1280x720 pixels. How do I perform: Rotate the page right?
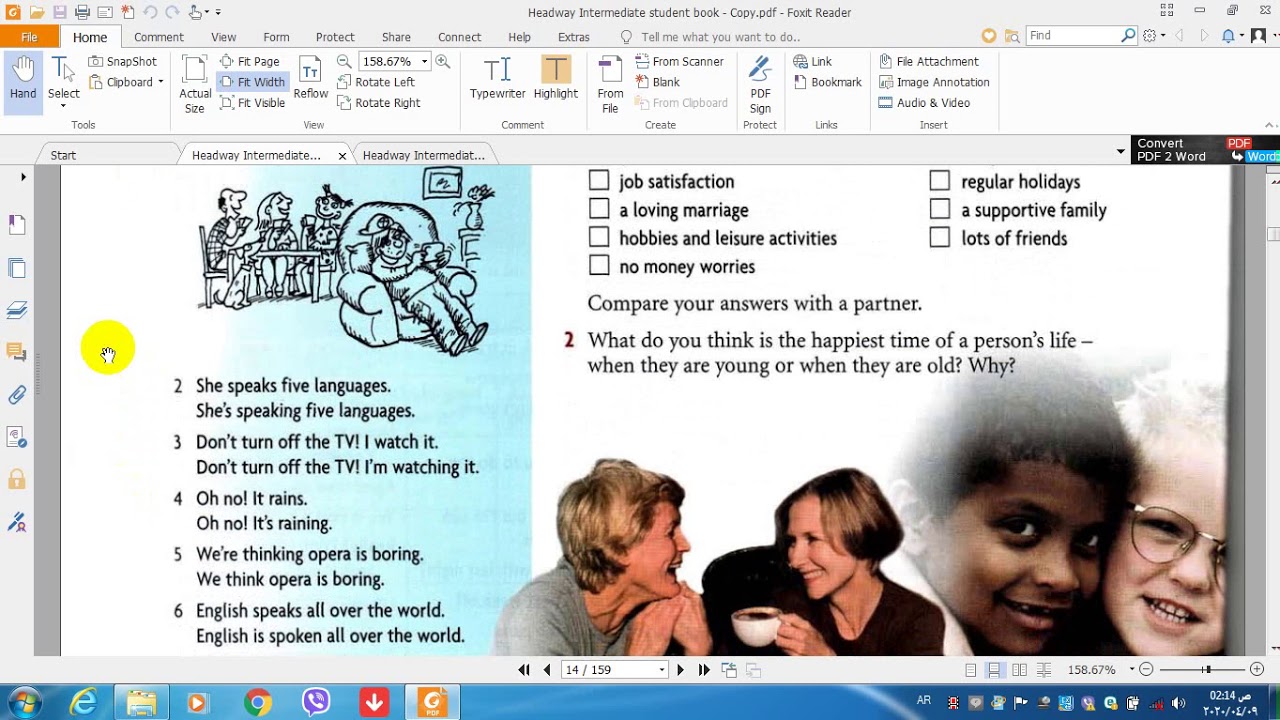[379, 103]
